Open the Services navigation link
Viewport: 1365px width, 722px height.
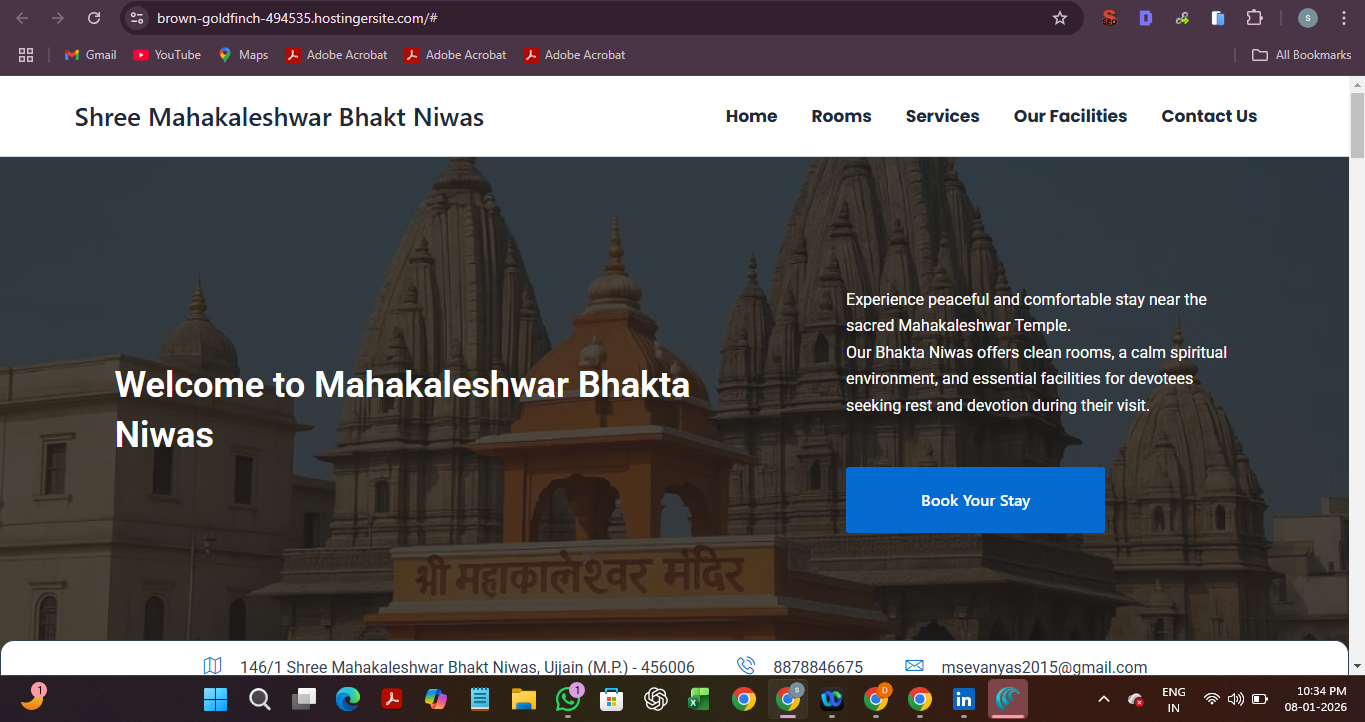(942, 116)
